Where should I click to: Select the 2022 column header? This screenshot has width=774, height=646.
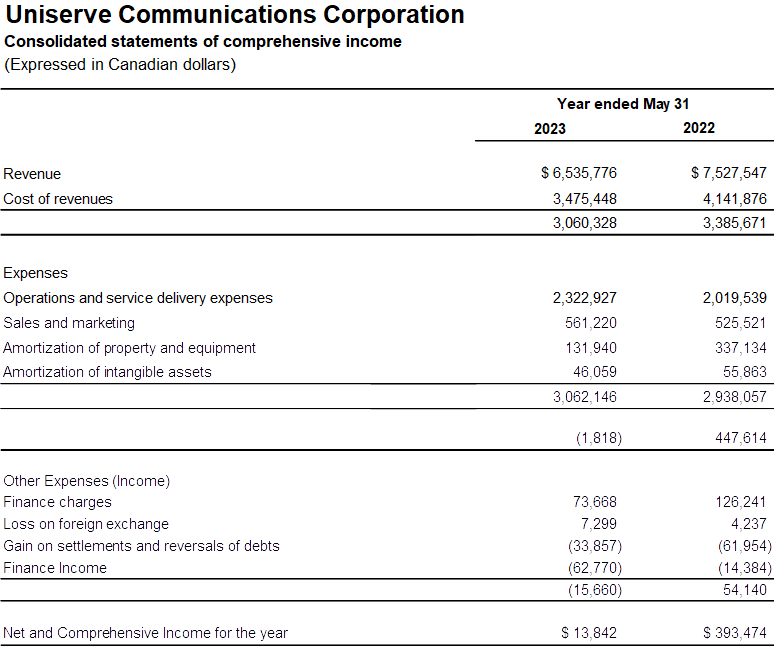698,128
